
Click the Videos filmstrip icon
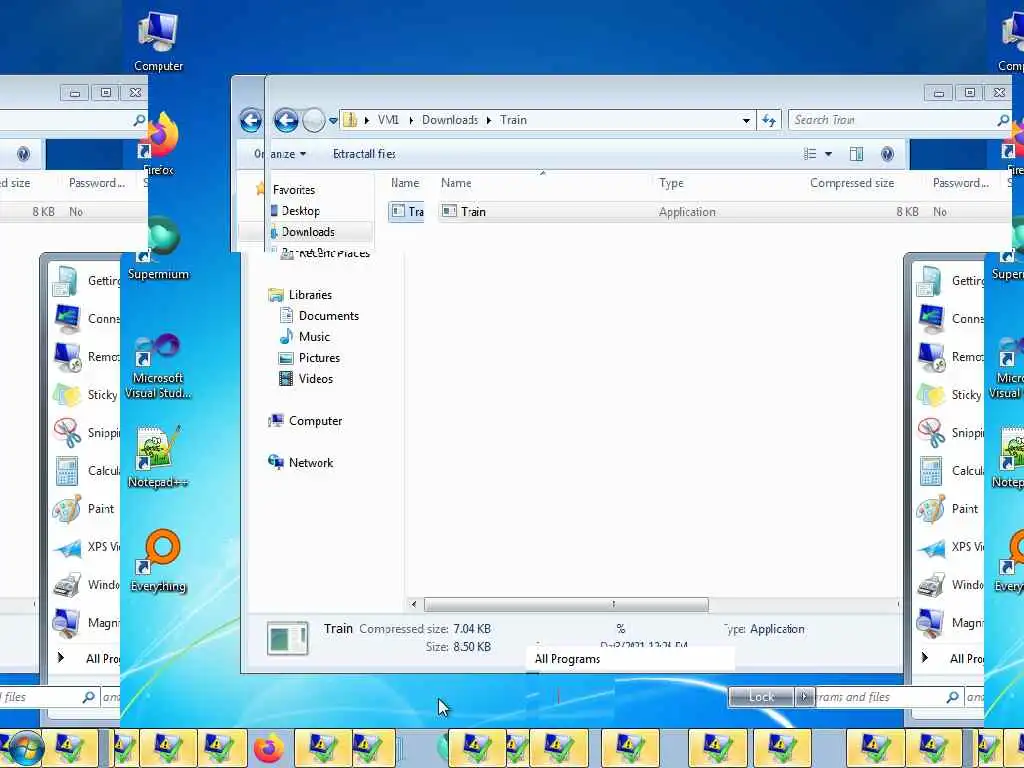(x=286, y=379)
